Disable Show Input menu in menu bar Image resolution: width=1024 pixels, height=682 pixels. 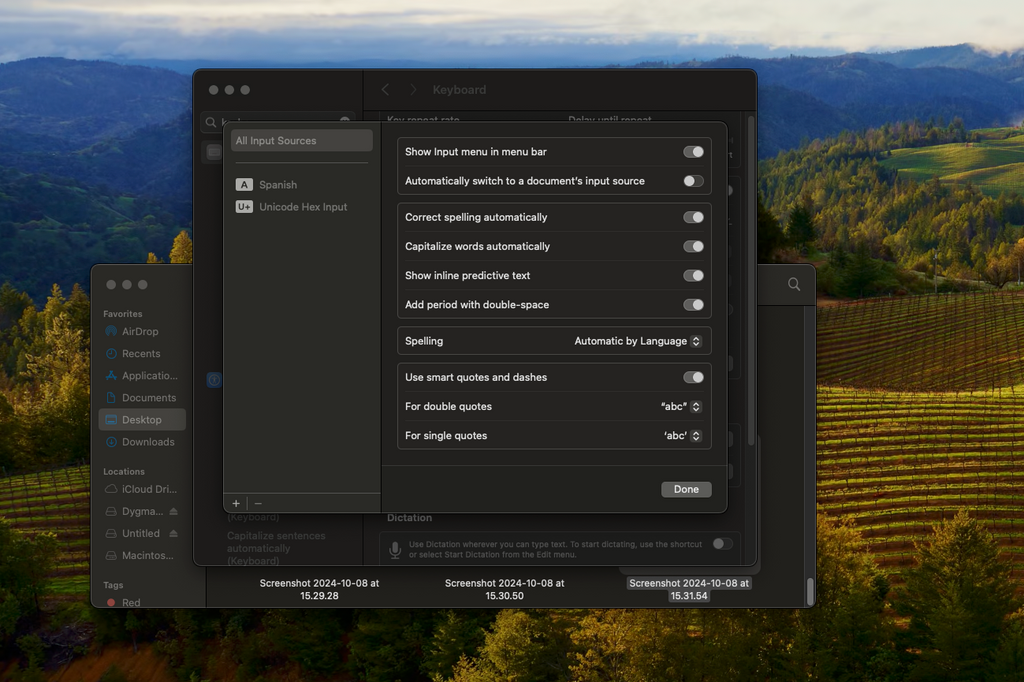point(693,152)
